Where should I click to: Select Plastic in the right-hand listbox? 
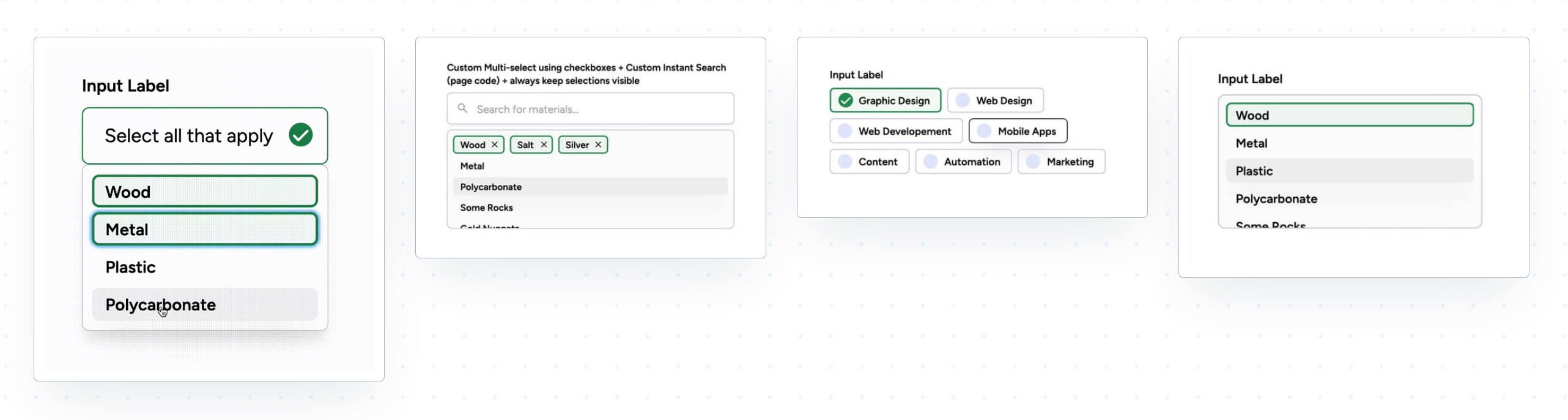[x=1349, y=171]
